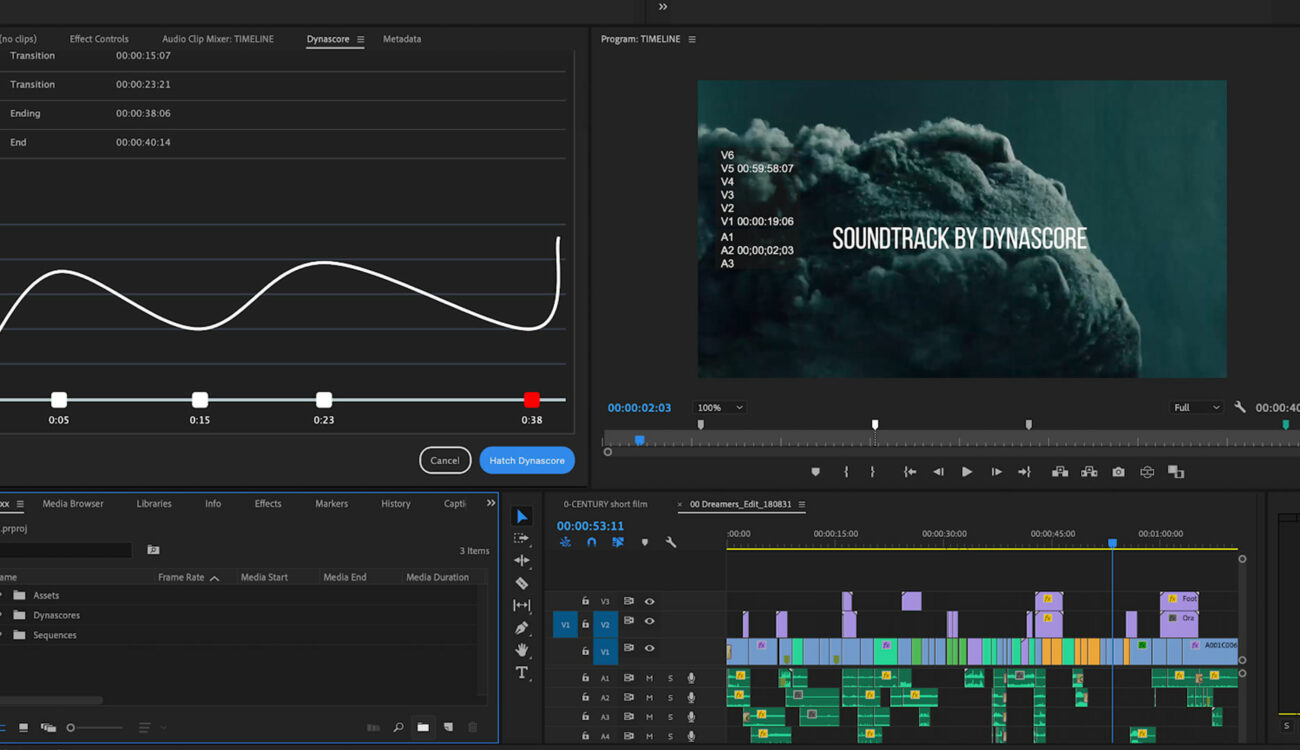Go to In point in Program monitor
1300x750 pixels.
point(910,472)
